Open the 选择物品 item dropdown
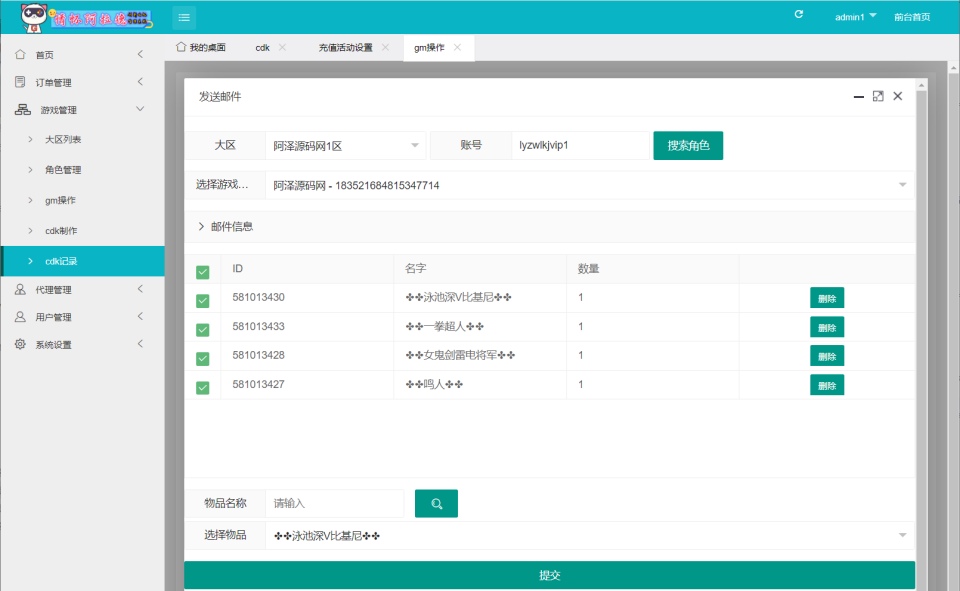Screen dimensions: 960x591 [589, 535]
